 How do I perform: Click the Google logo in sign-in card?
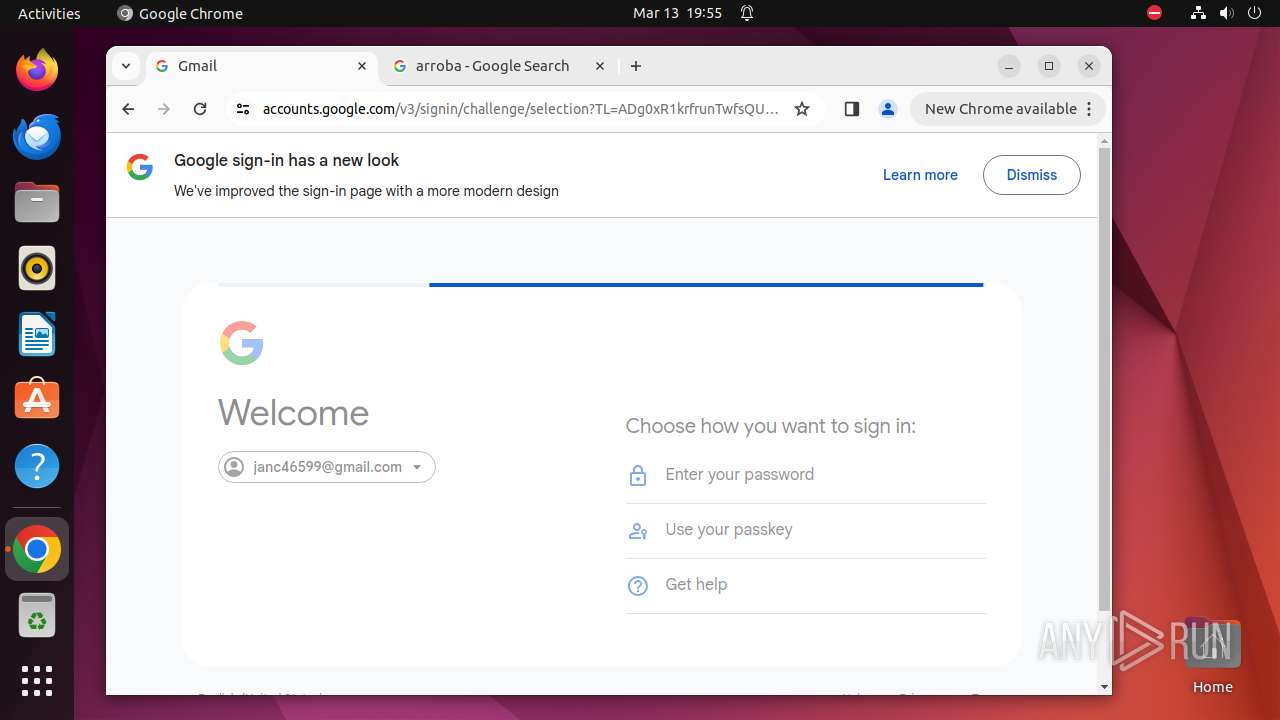click(x=241, y=343)
